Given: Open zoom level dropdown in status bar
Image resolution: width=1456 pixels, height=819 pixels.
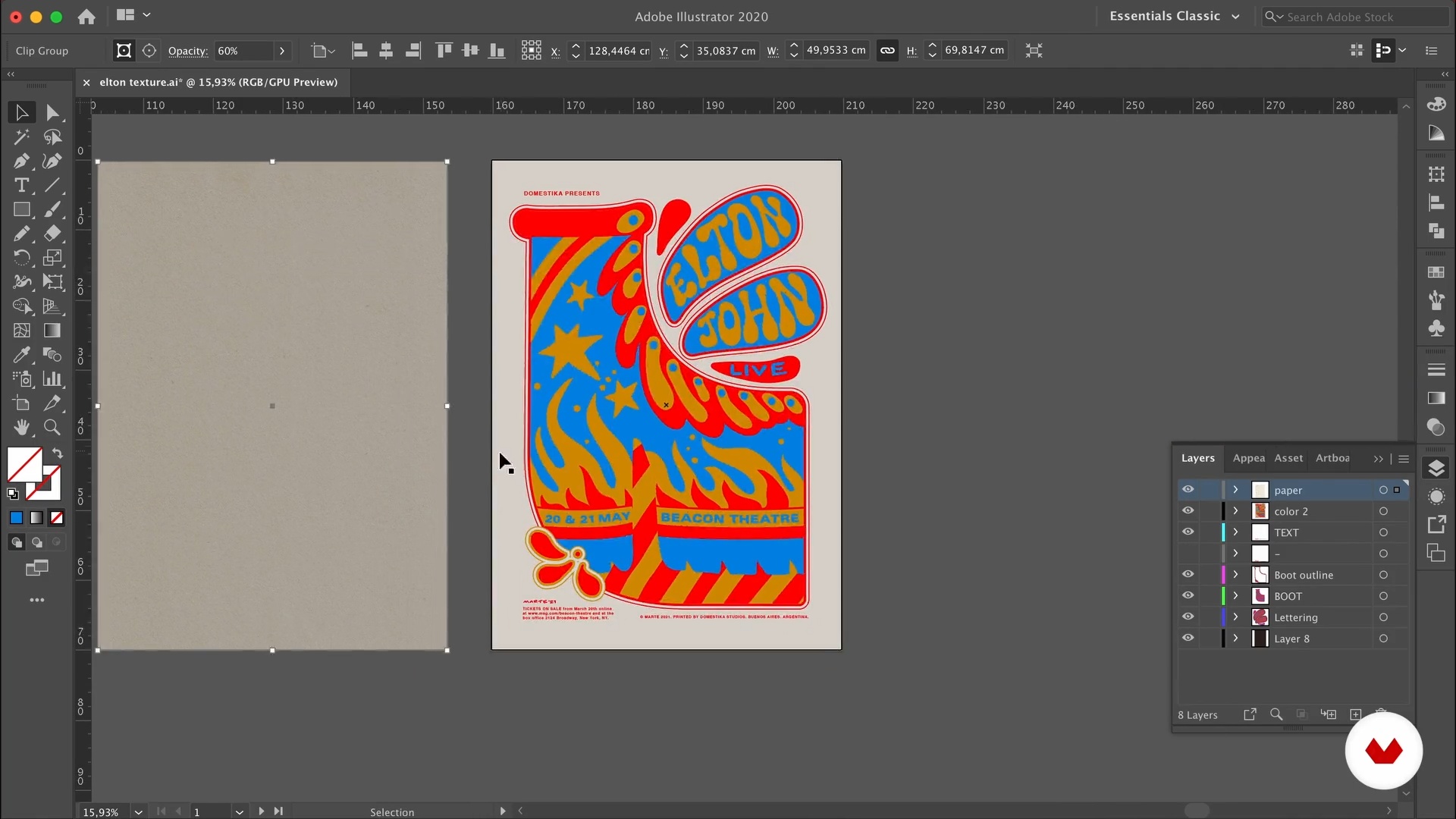Looking at the screenshot, I should pos(138,811).
